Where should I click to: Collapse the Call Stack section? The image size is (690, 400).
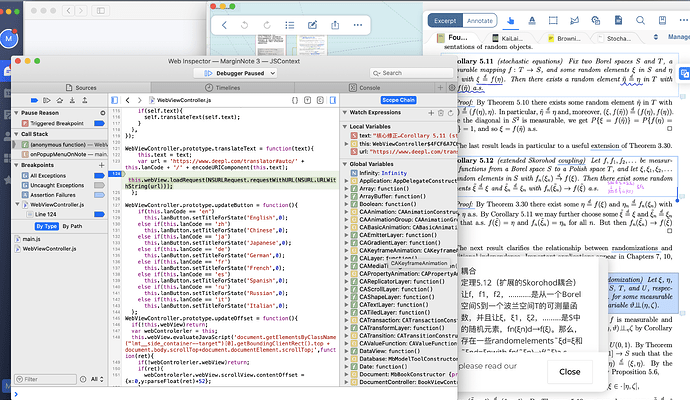[x=16, y=134]
